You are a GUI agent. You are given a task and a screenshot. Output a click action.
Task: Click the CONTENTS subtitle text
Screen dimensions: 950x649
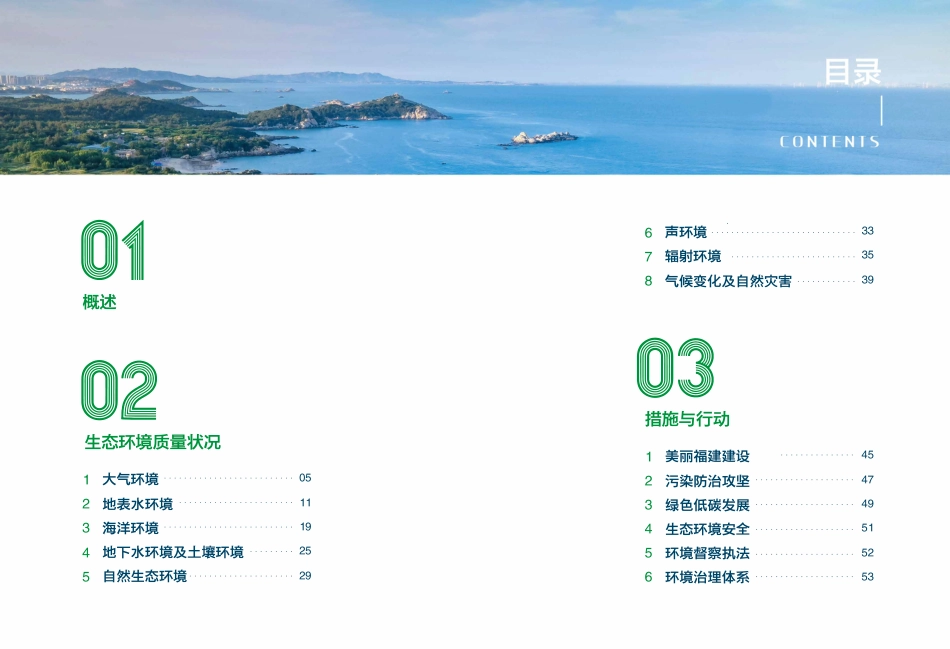point(829,142)
